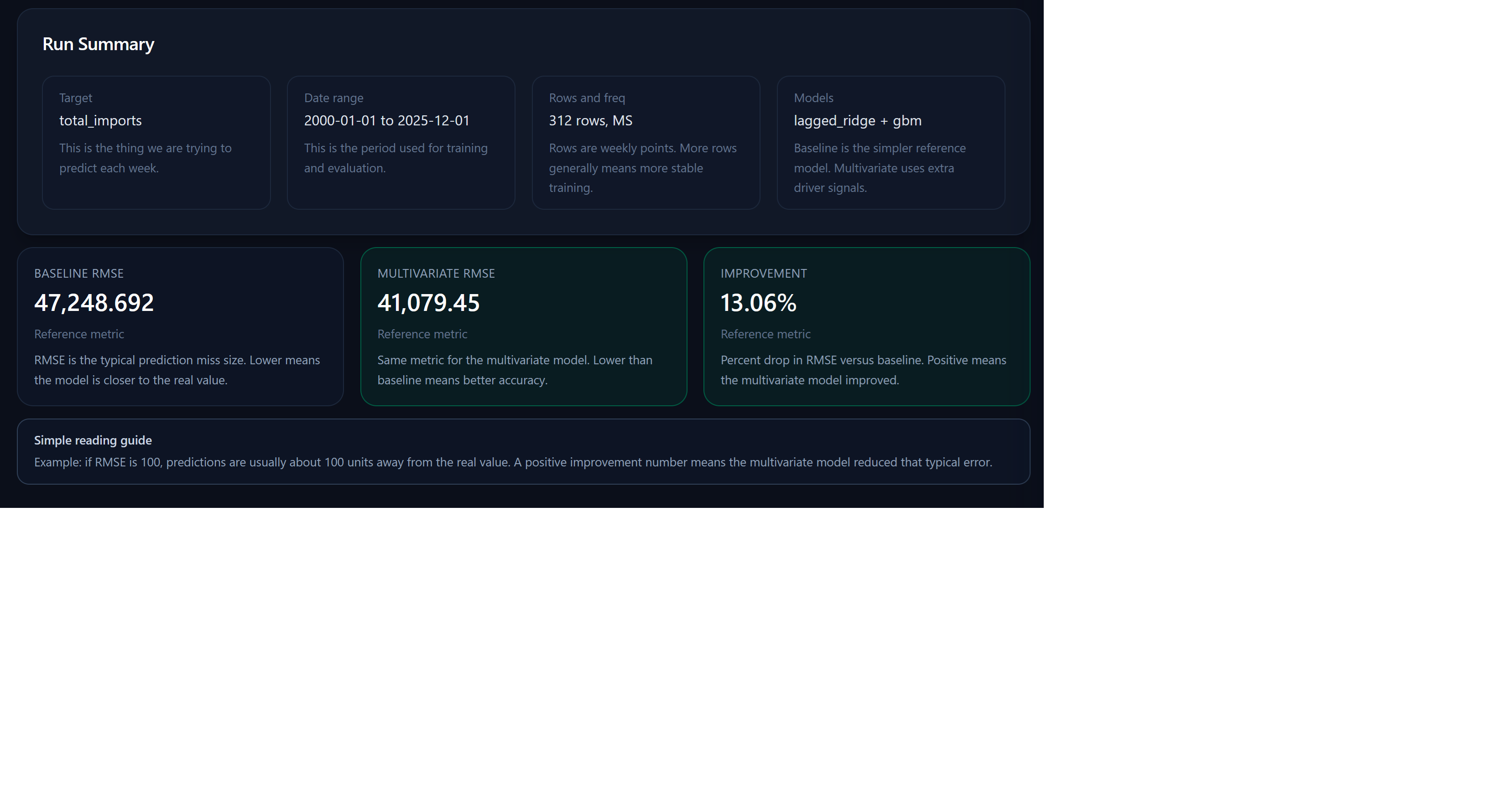Viewport: 1504px width, 812px height.
Task: Click the Simple reading guide title
Action: (93, 440)
